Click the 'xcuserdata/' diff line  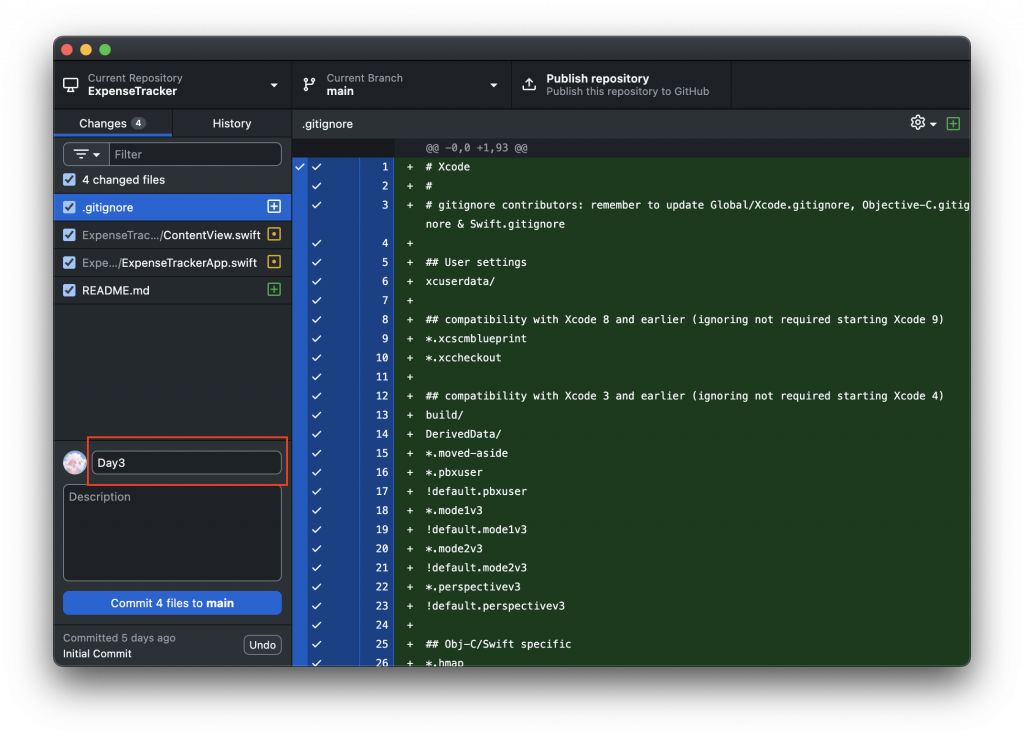tap(460, 281)
